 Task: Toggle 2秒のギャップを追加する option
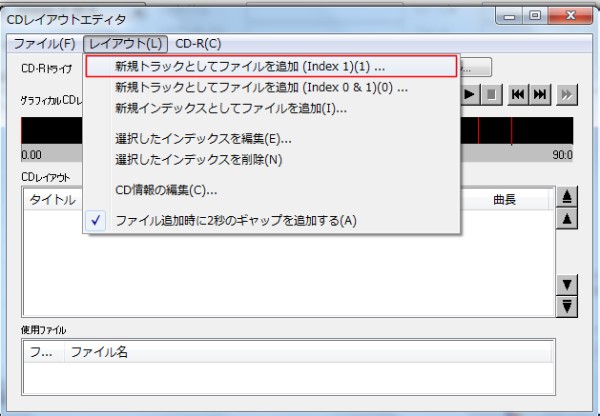235,220
